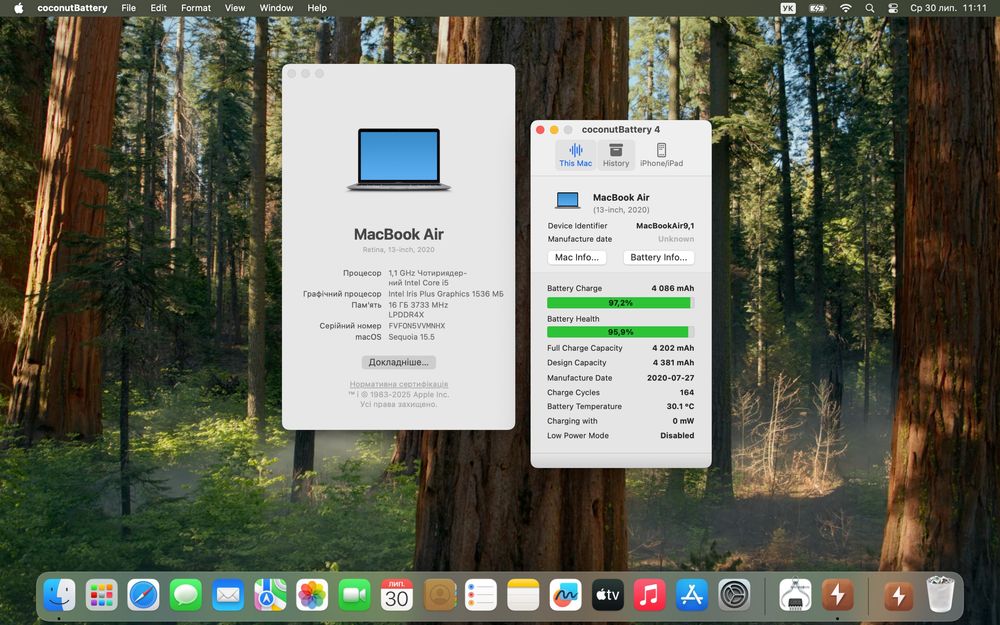This screenshot has width=1000, height=625.
Task: Open the Format menu
Action: [x=196, y=8]
